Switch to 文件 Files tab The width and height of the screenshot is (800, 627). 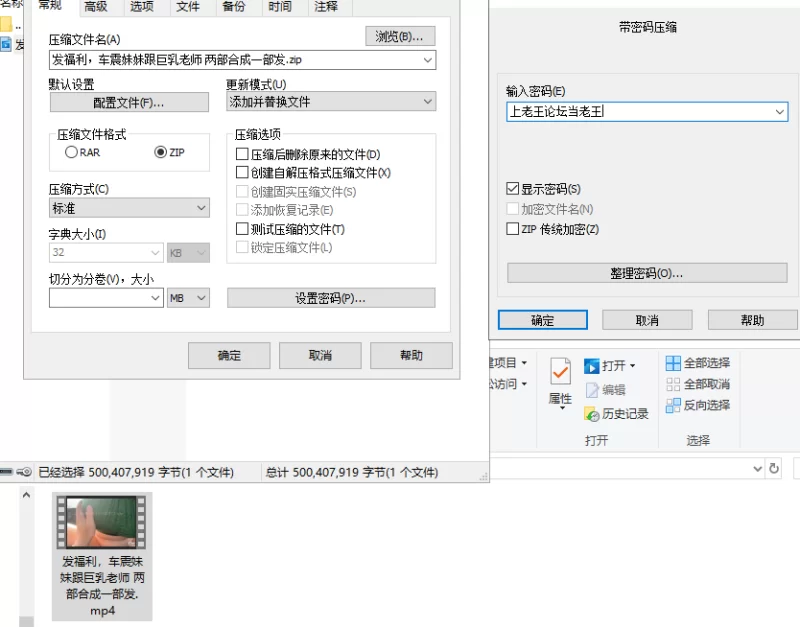tap(188, 7)
